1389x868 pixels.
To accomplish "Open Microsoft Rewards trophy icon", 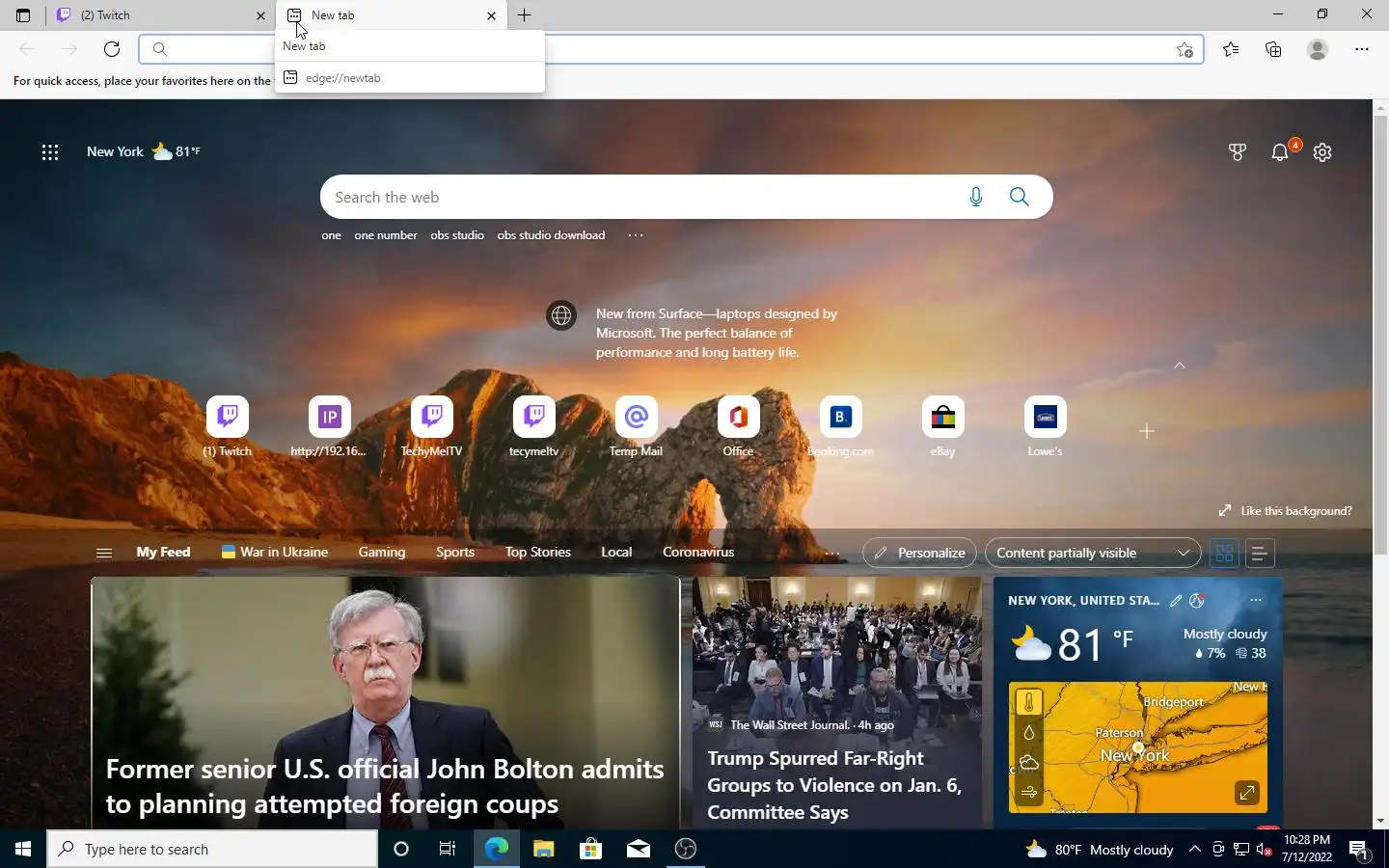I will click(1238, 151).
